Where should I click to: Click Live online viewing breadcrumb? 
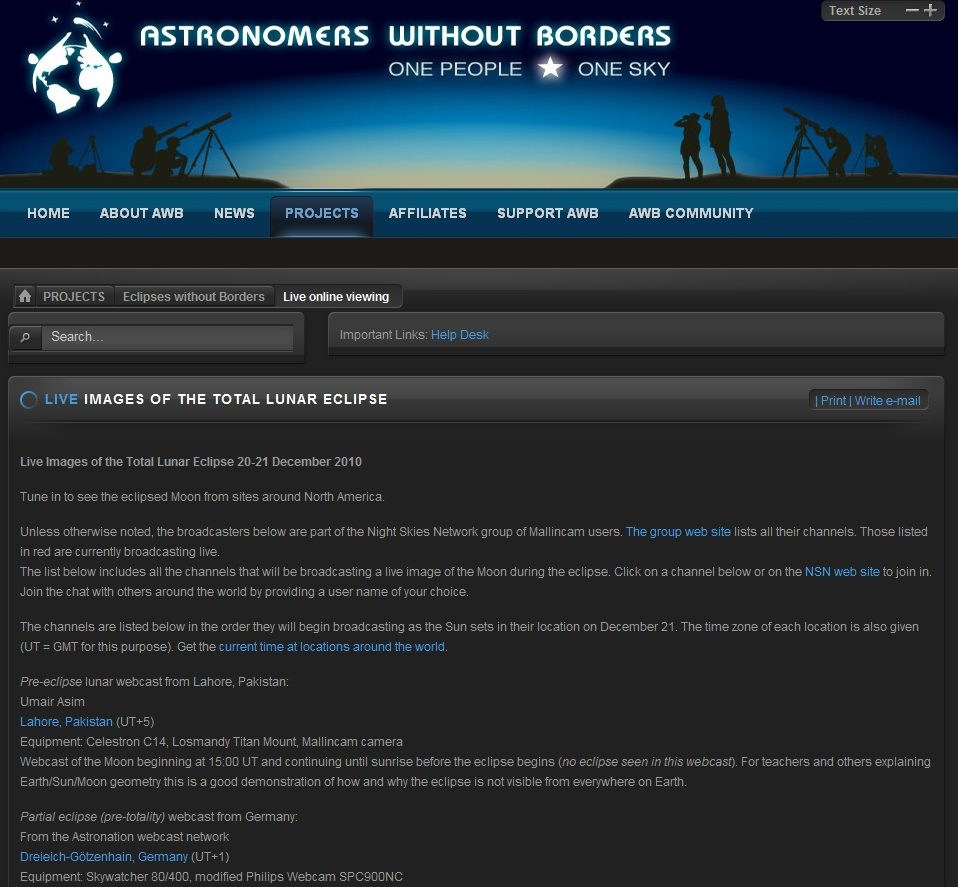point(336,296)
